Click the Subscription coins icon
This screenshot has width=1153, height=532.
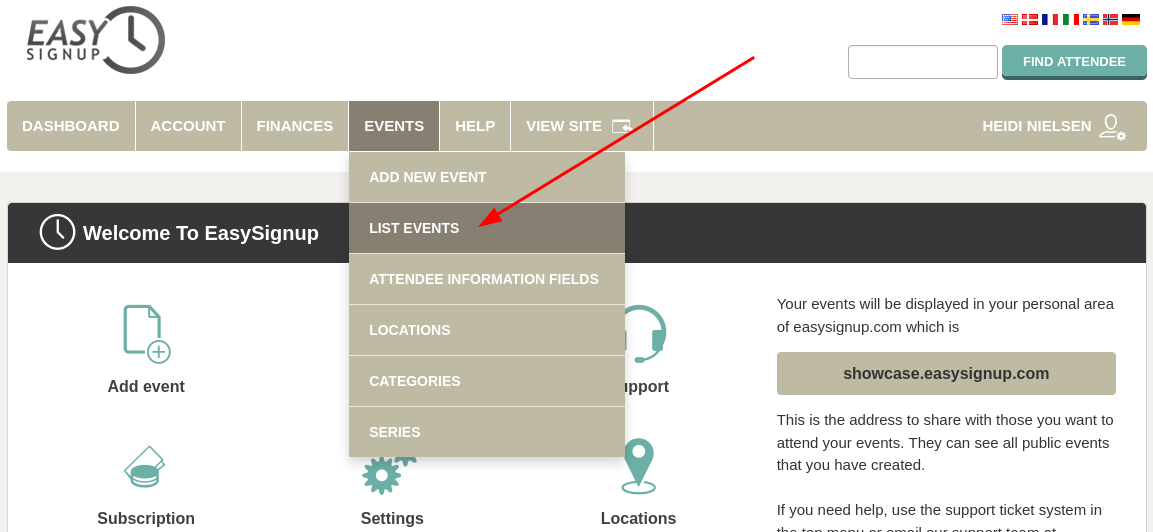(x=144, y=467)
